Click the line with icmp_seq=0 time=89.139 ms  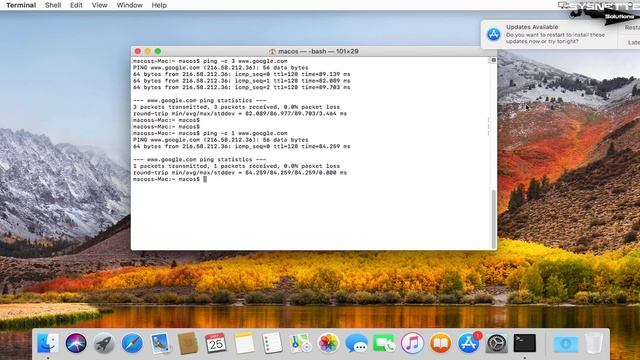[242, 74]
